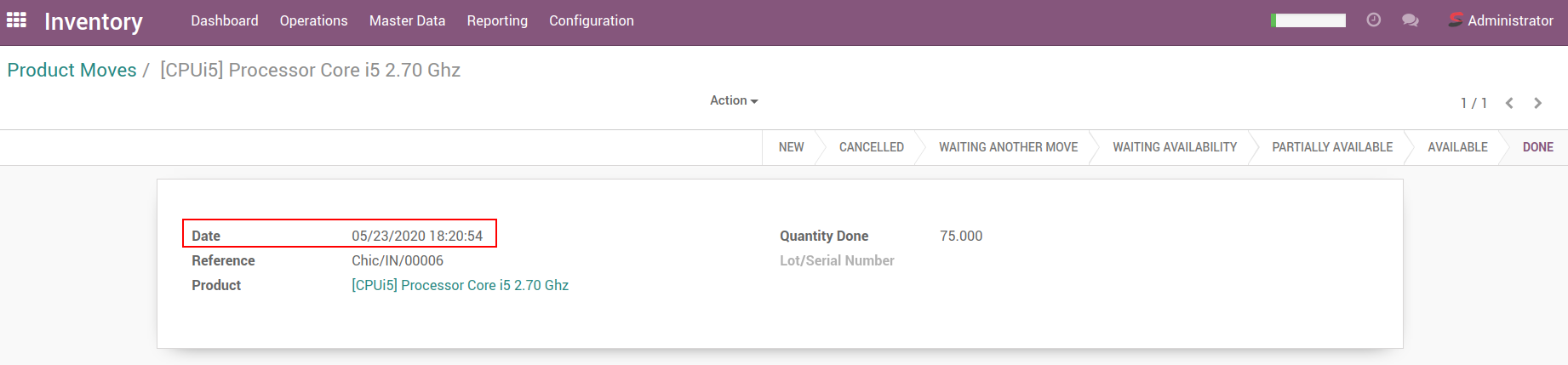The image size is (1568, 365).
Task: Navigate back to Product Moves breadcrumb
Action: point(72,70)
